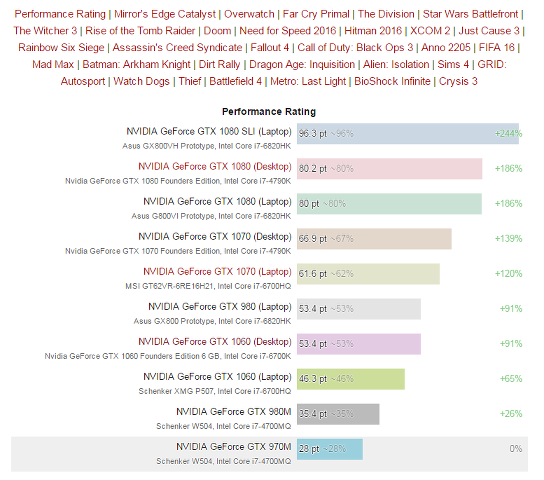Click the GeForce GTX 980M label
The image size is (544, 480).
coord(234,412)
